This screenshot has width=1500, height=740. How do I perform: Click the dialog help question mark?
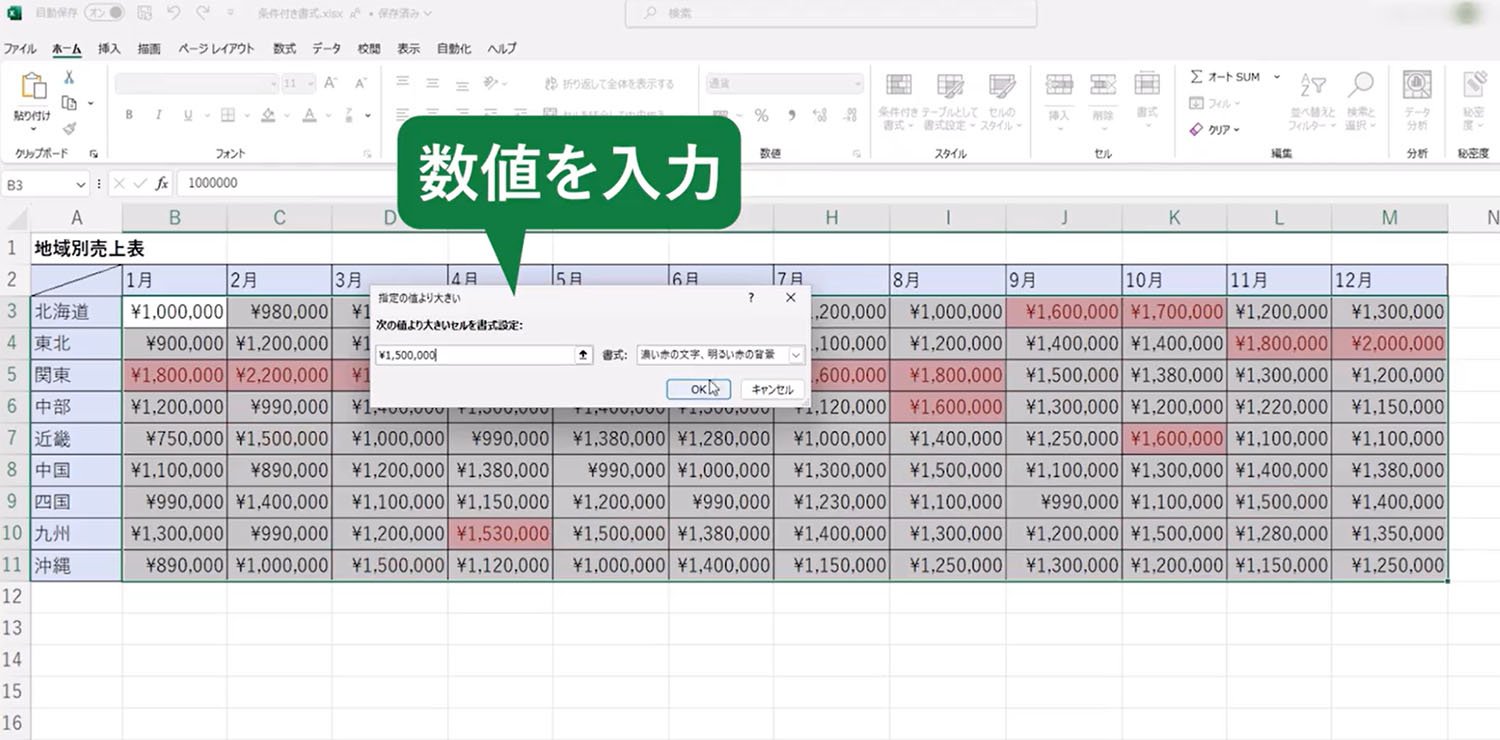(x=751, y=297)
